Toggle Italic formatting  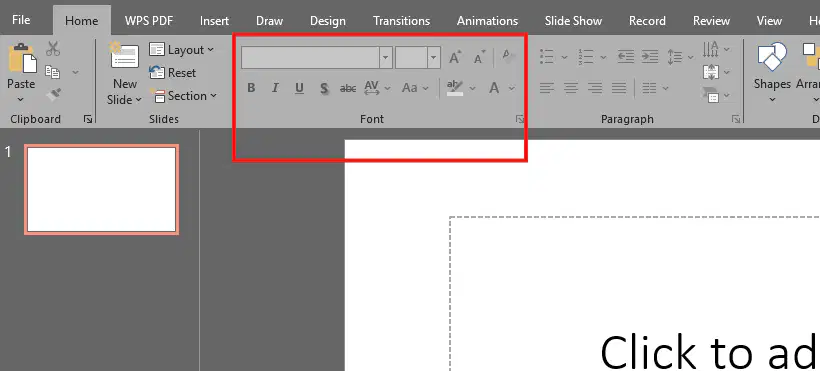pyautogui.click(x=275, y=88)
